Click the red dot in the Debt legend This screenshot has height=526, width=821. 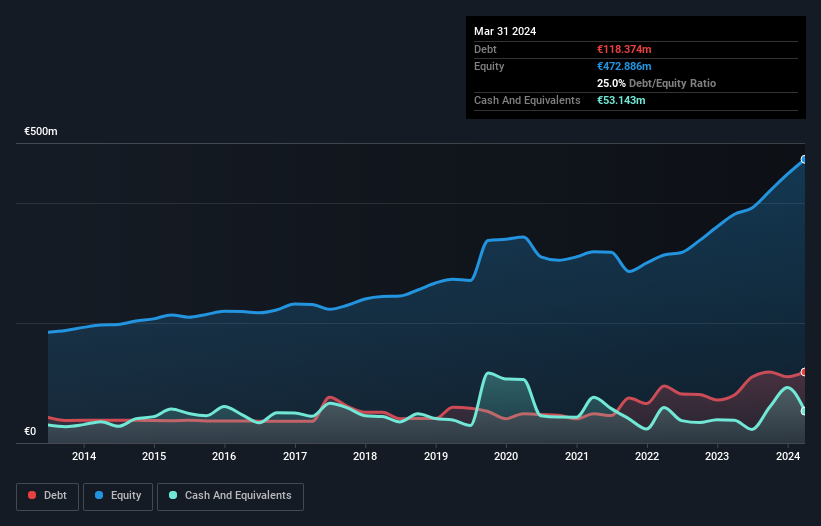(x=33, y=496)
